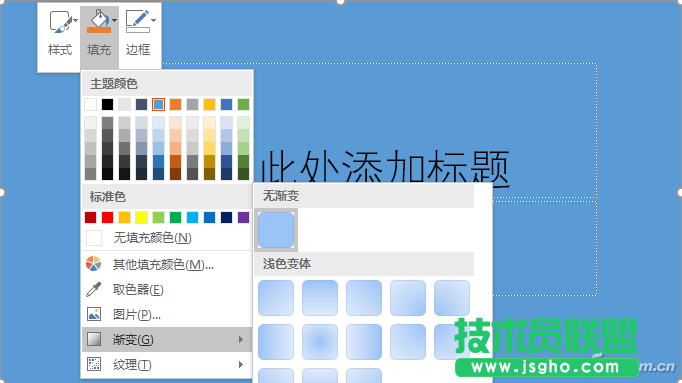The height and width of the screenshot is (383, 682).
Task: Pick the green theme color swatch
Action: point(244,104)
